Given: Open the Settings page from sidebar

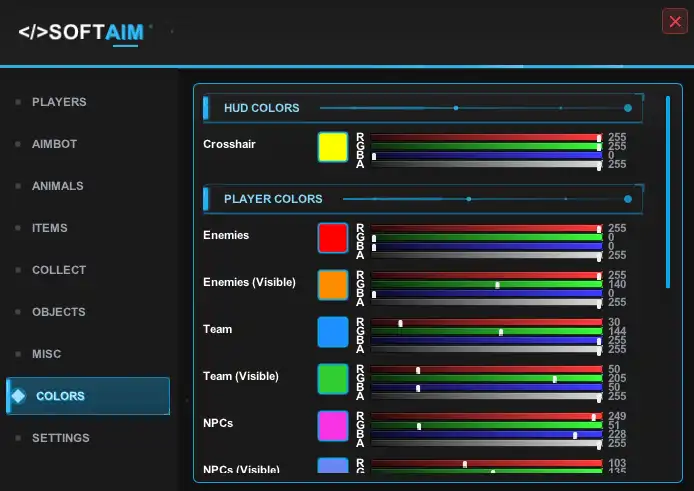Looking at the screenshot, I should tap(60, 438).
